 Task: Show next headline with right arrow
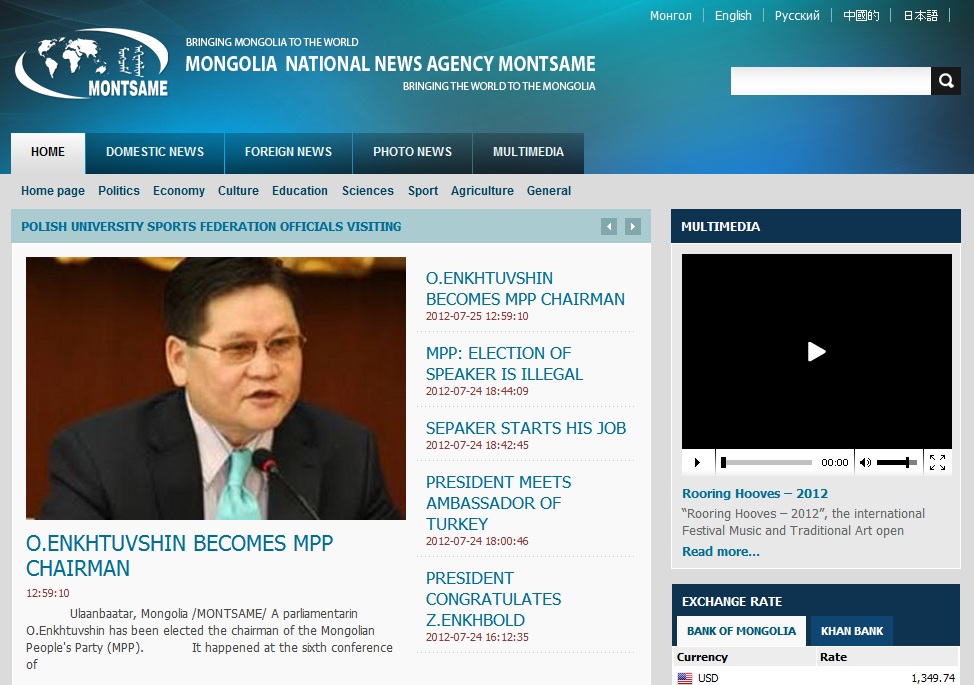tap(633, 227)
